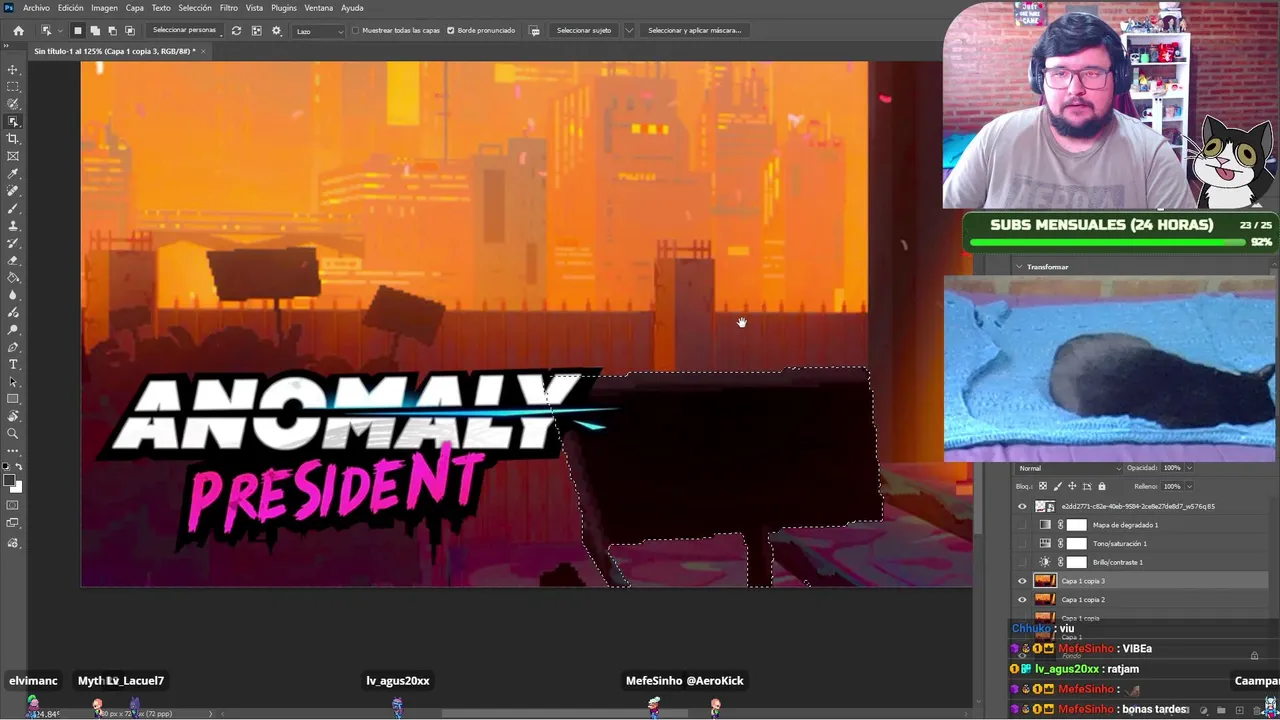
Task: Toggle Quick Mask mode
Action: 13,505
